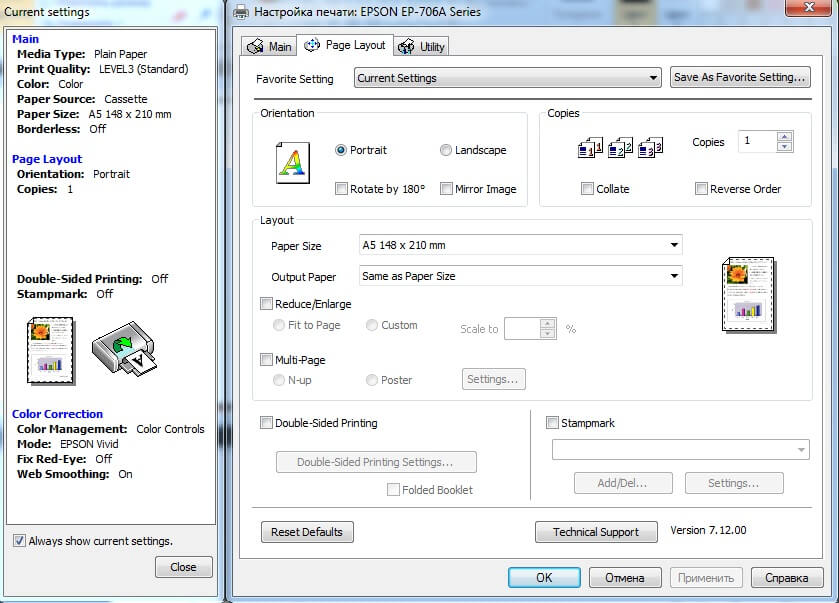The width and height of the screenshot is (839, 603).
Task: Select the Fit to Page radio button
Action: tap(279, 325)
